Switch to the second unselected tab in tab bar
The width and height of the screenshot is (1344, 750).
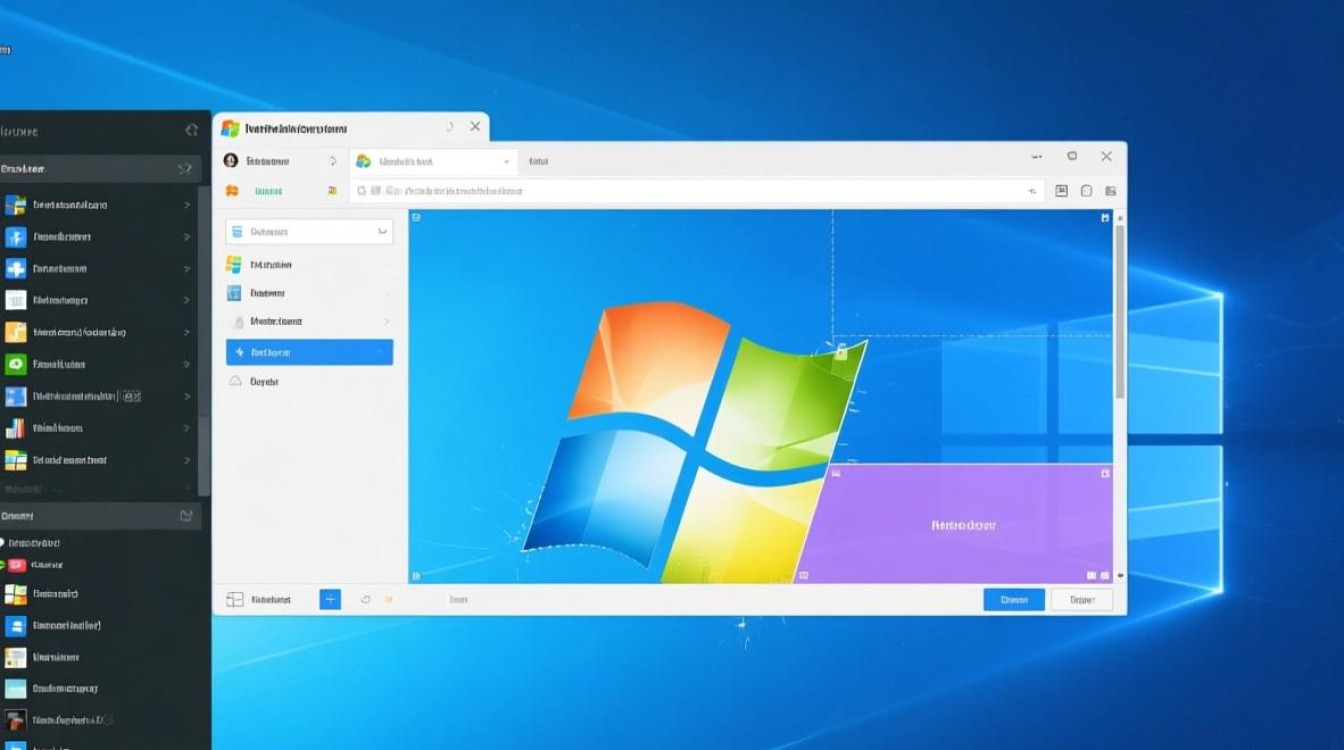pos(539,161)
